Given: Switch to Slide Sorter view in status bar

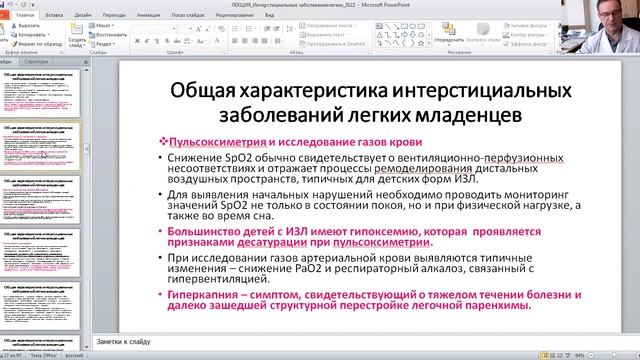Looking at the screenshot, I should 553,356.
